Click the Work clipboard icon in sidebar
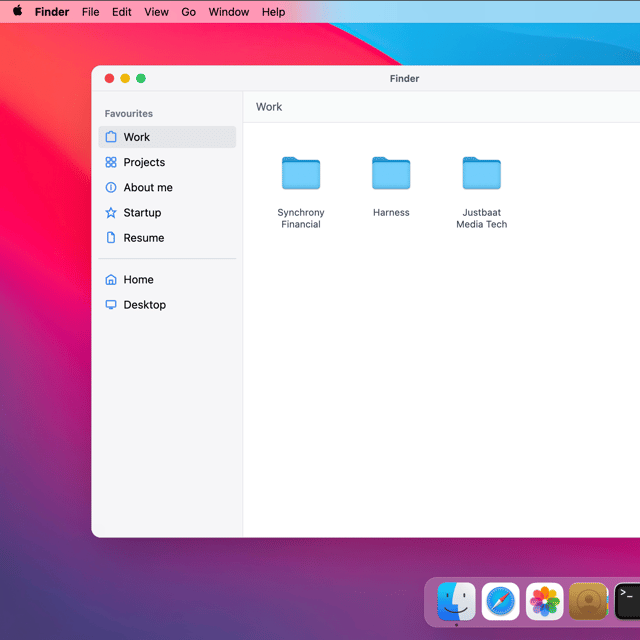640x640 pixels. [111, 137]
